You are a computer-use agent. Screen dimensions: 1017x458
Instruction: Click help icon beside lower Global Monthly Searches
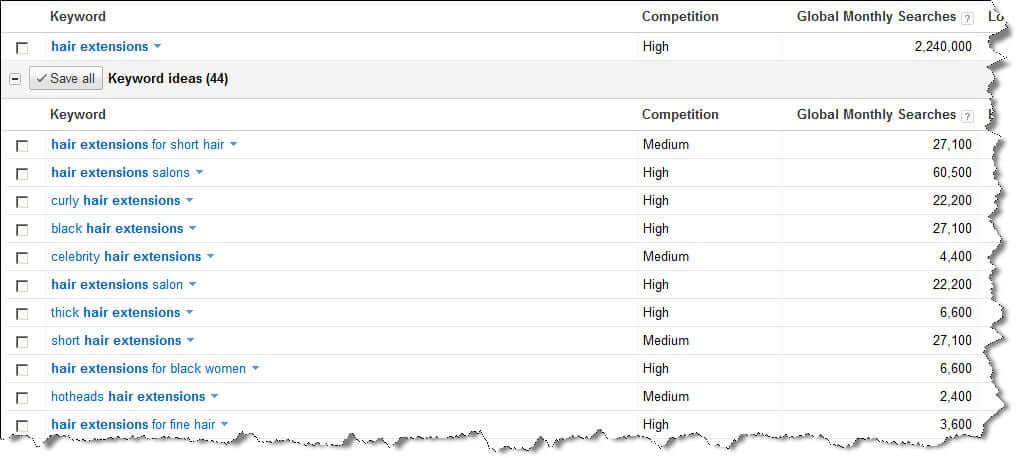967,116
